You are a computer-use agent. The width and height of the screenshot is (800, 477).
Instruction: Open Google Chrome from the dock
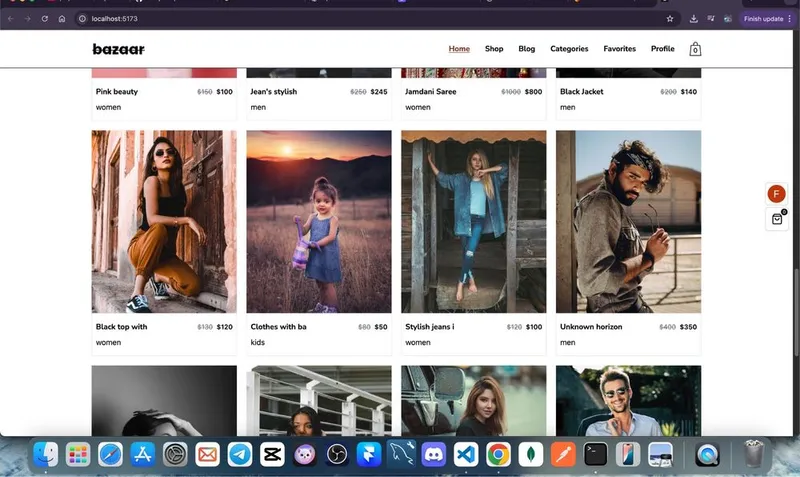[x=498, y=454]
